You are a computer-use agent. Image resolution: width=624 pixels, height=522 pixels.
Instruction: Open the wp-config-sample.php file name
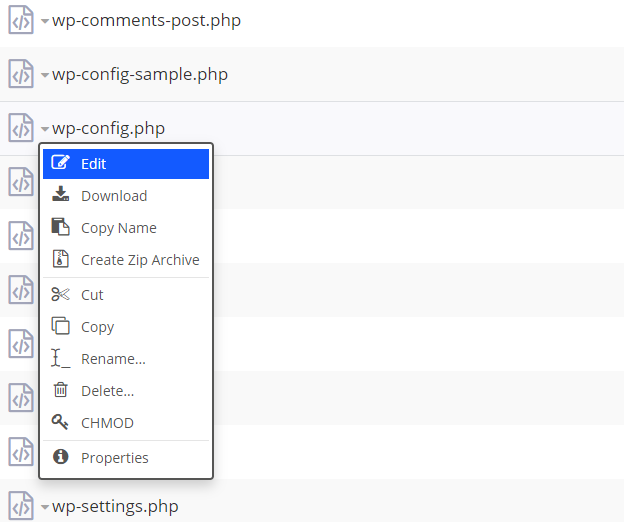(x=140, y=74)
